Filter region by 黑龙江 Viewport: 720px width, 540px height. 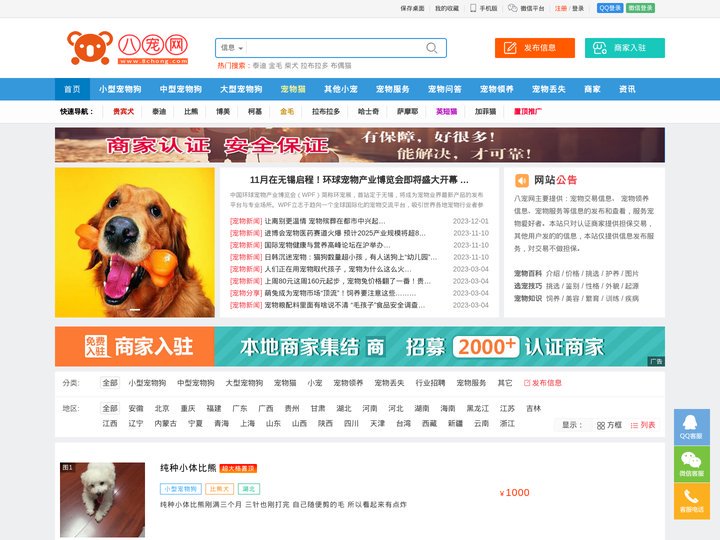click(x=478, y=408)
